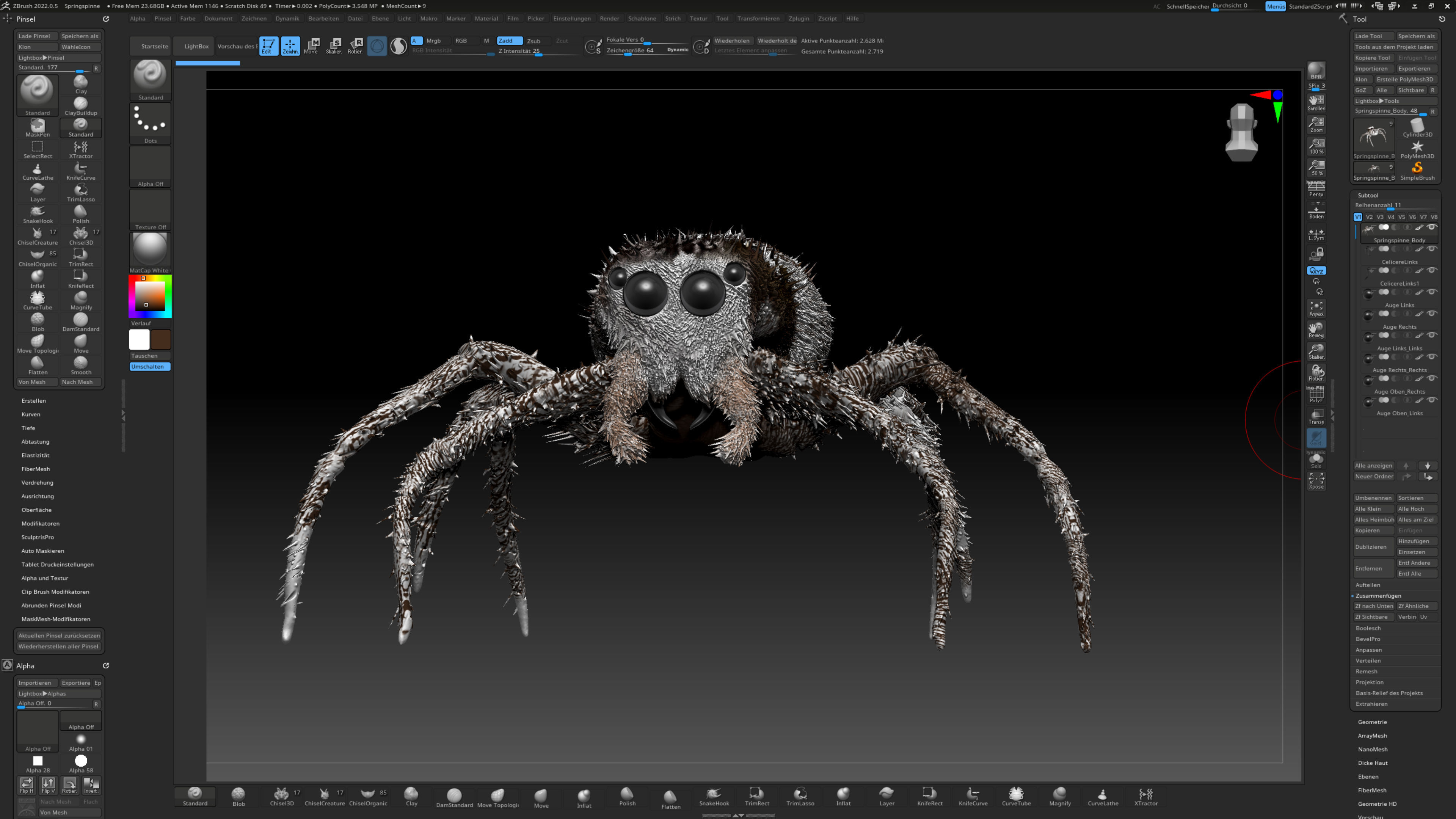This screenshot has height=819, width=1456.
Task: Click the Zoom magnifier icon on right shelf
Action: [x=1316, y=124]
